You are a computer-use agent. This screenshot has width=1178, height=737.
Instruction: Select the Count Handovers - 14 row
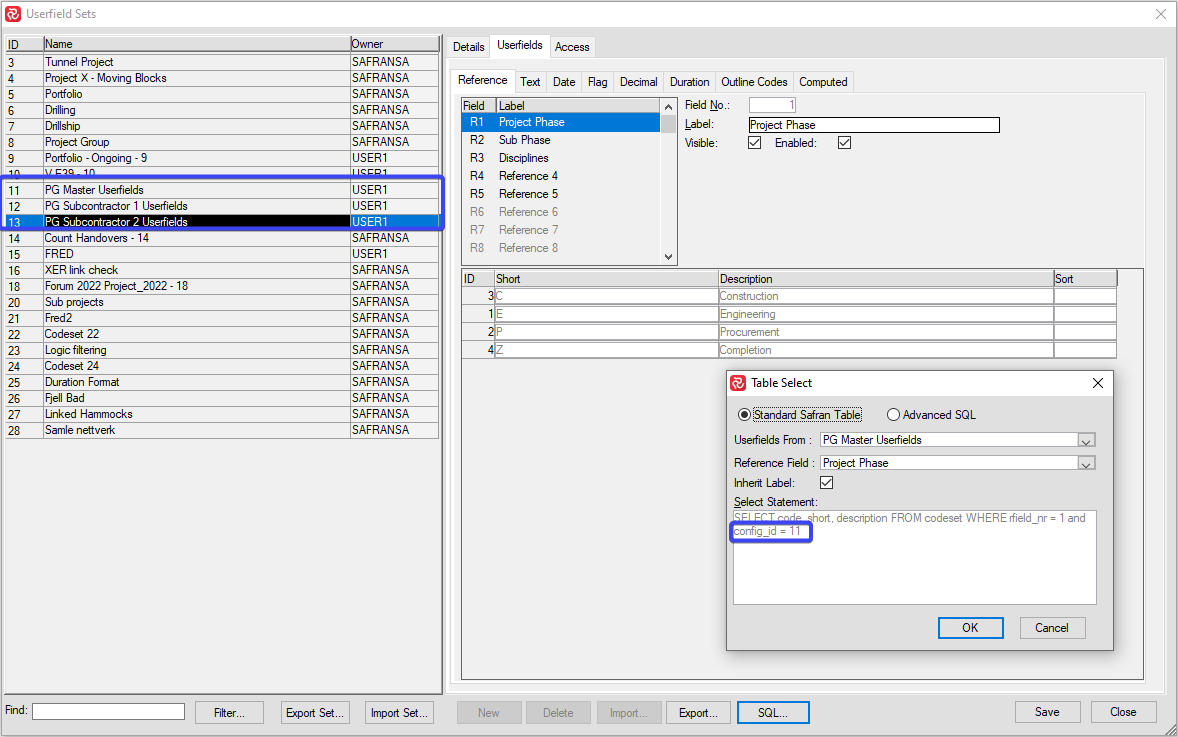(x=222, y=238)
